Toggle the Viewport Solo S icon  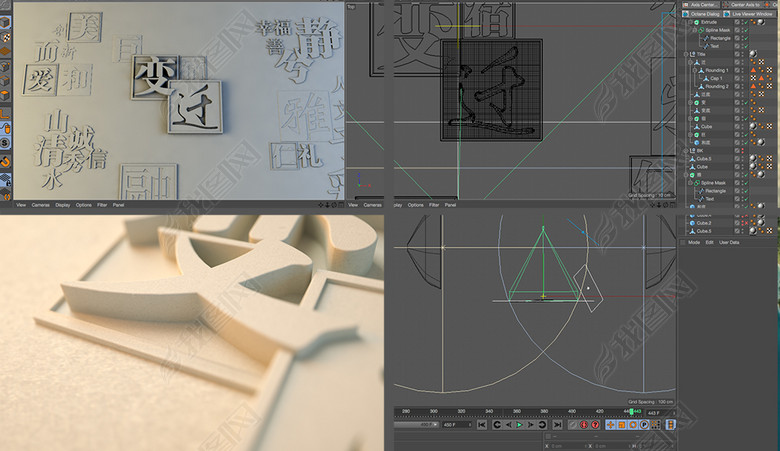point(5,143)
